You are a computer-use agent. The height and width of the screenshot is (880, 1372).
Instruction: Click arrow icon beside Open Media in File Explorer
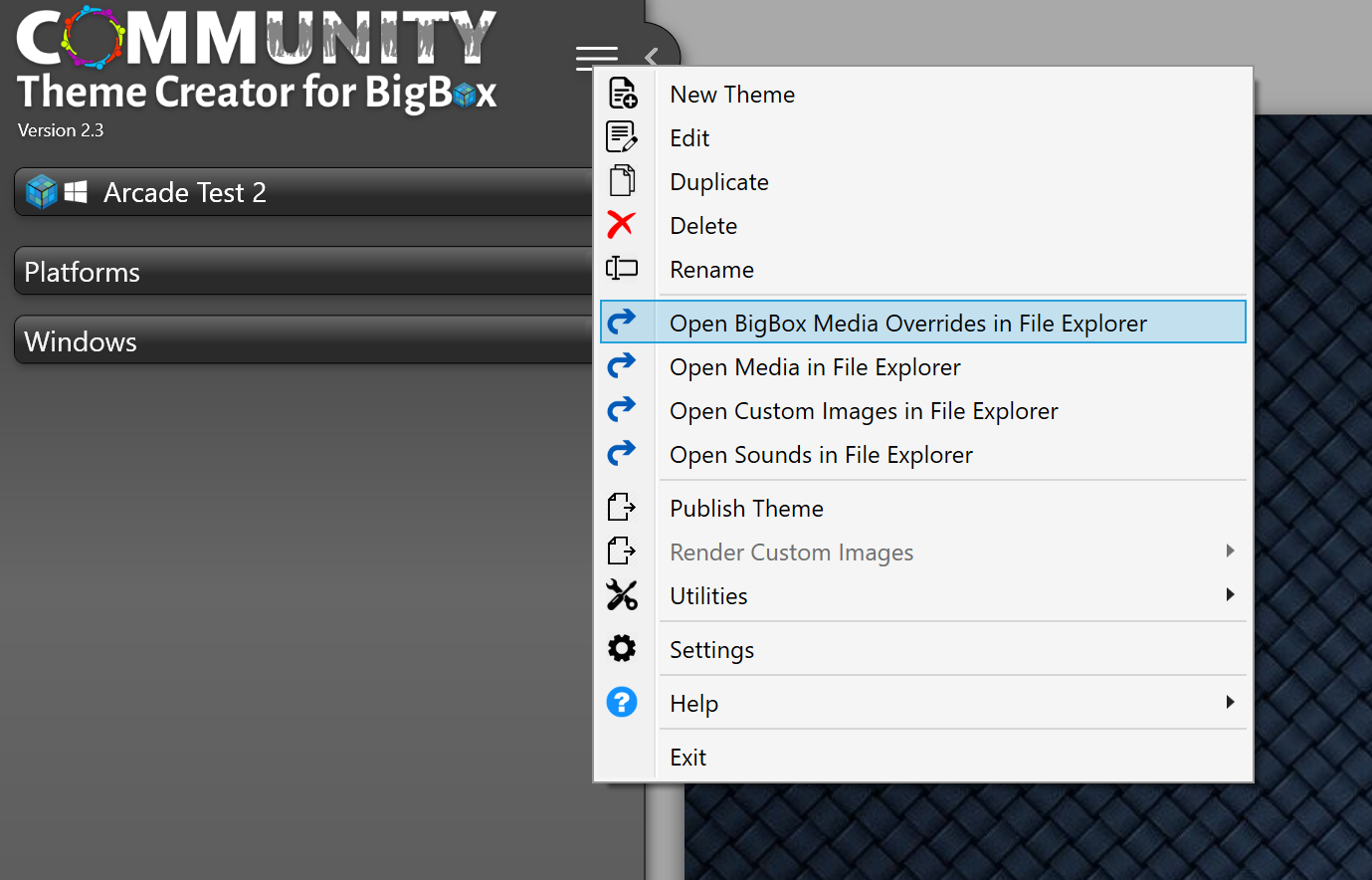[622, 365]
